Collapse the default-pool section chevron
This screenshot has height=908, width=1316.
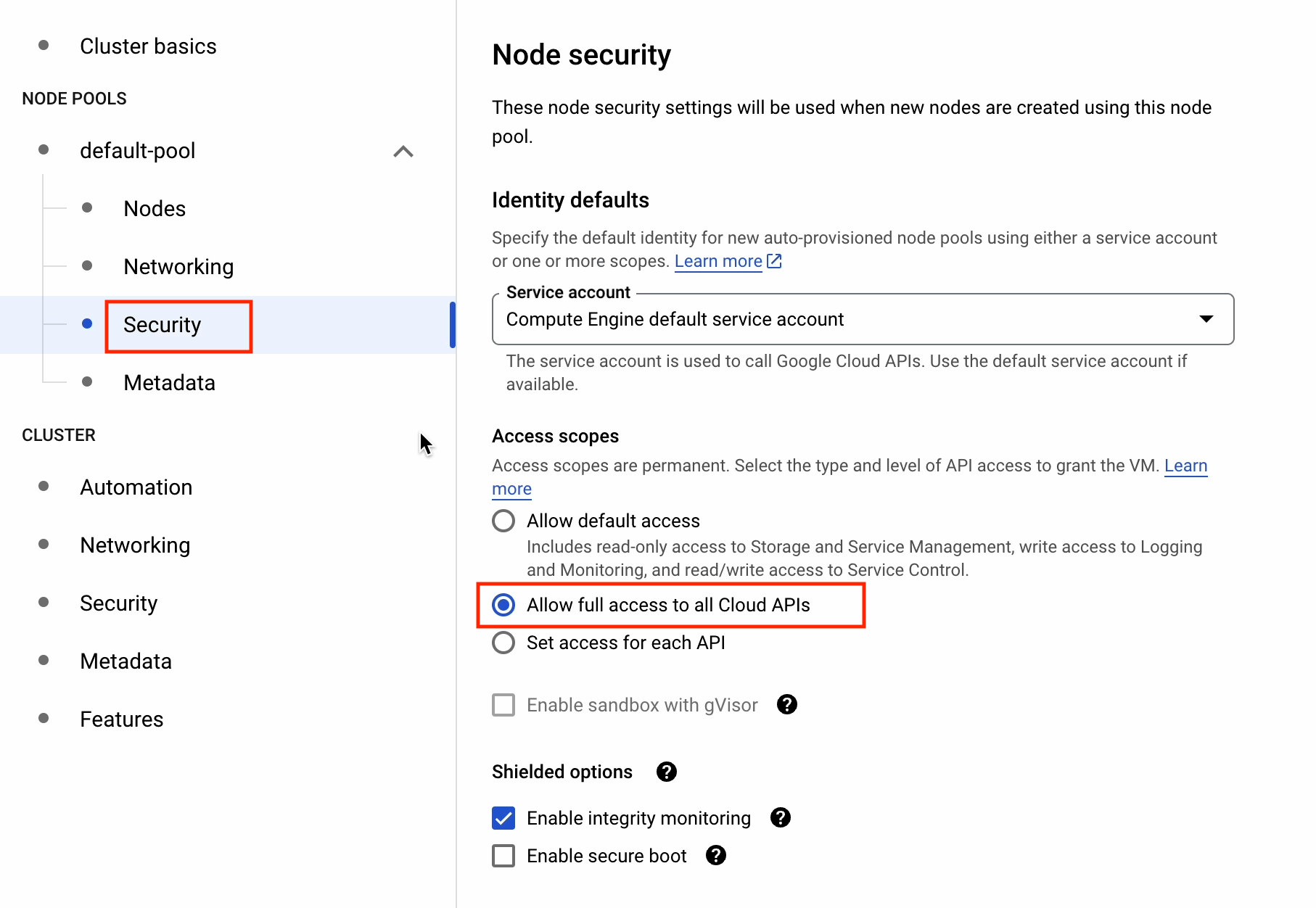(403, 151)
